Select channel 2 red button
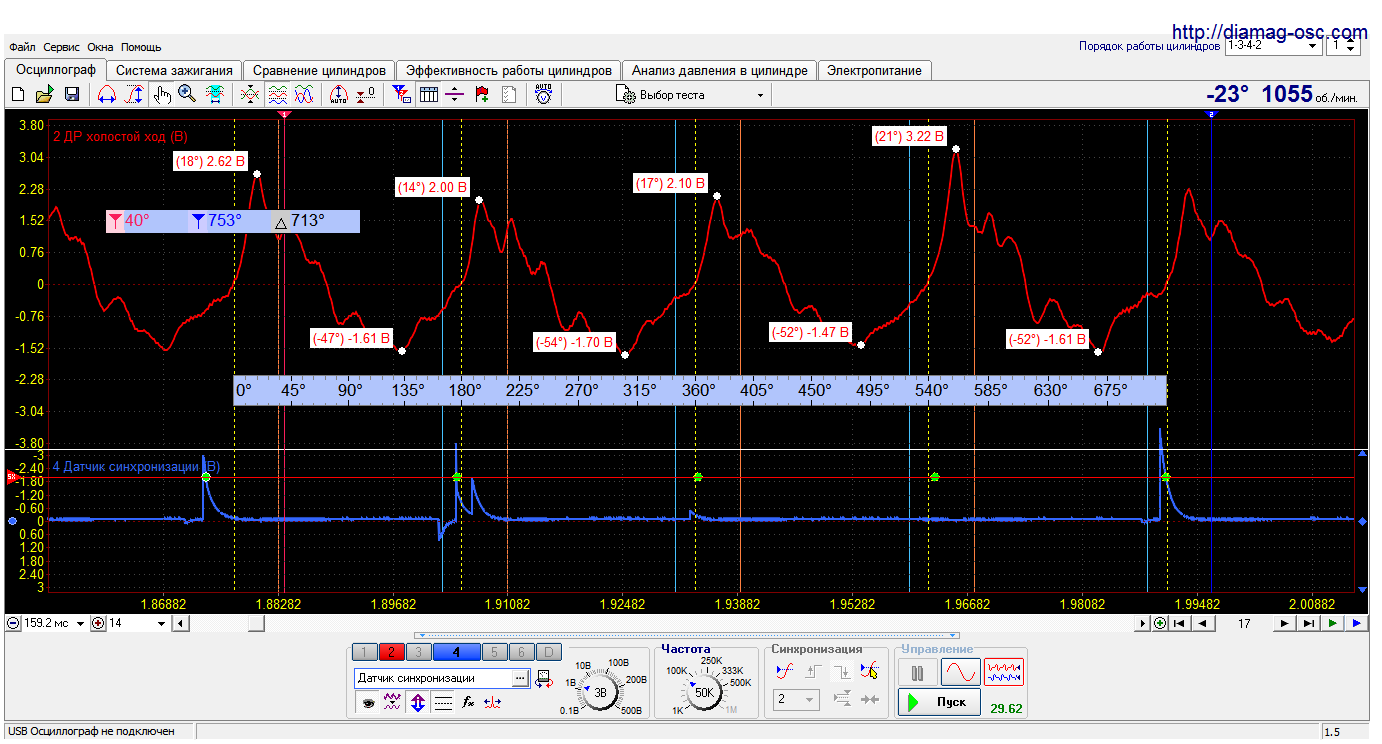The width and height of the screenshot is (1382, 744). 392,653
